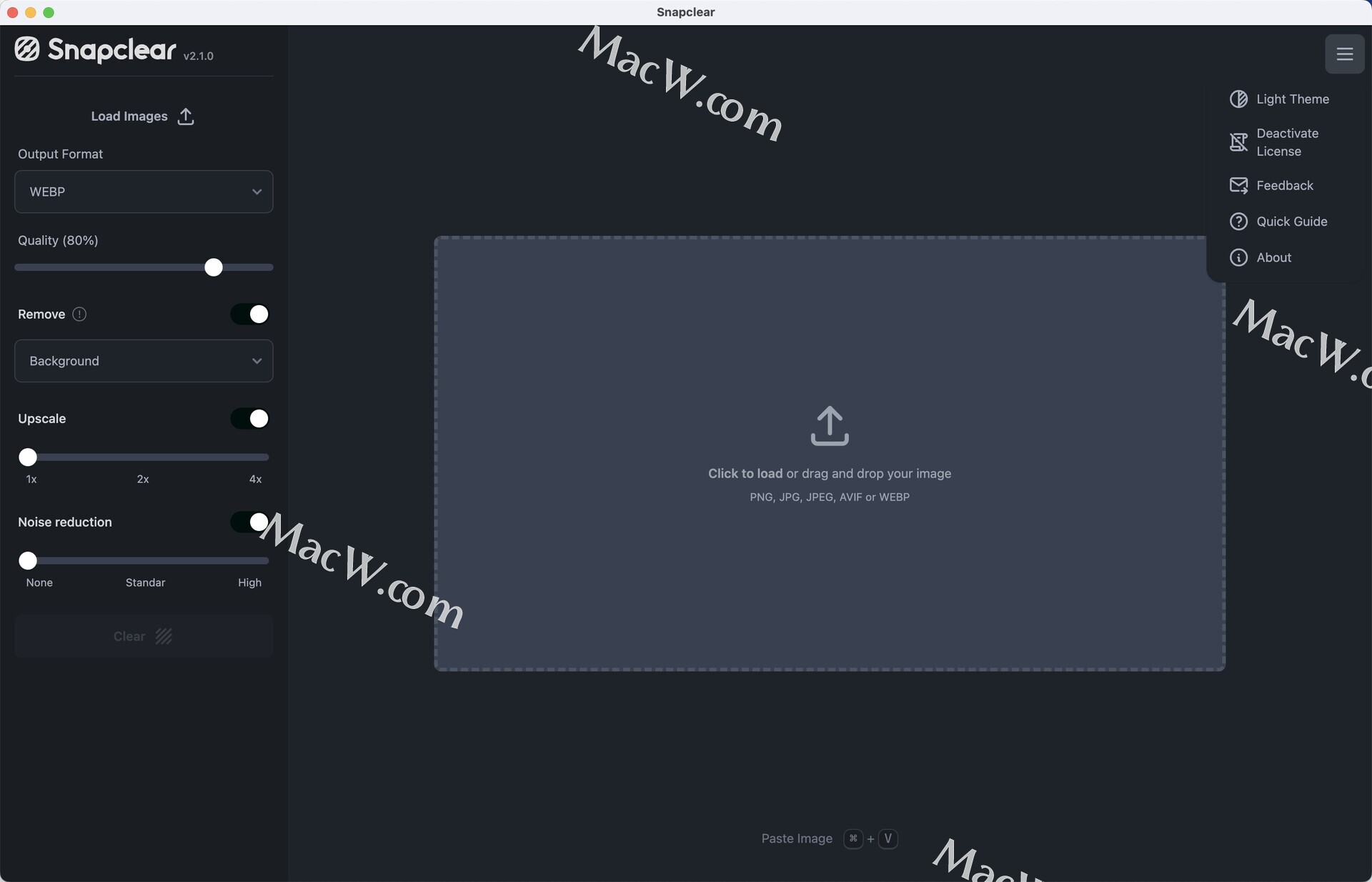This screenshot has height=882, width=1372.
Task: Click the Deactivate License icon
Action: (x=1238, y=142)
